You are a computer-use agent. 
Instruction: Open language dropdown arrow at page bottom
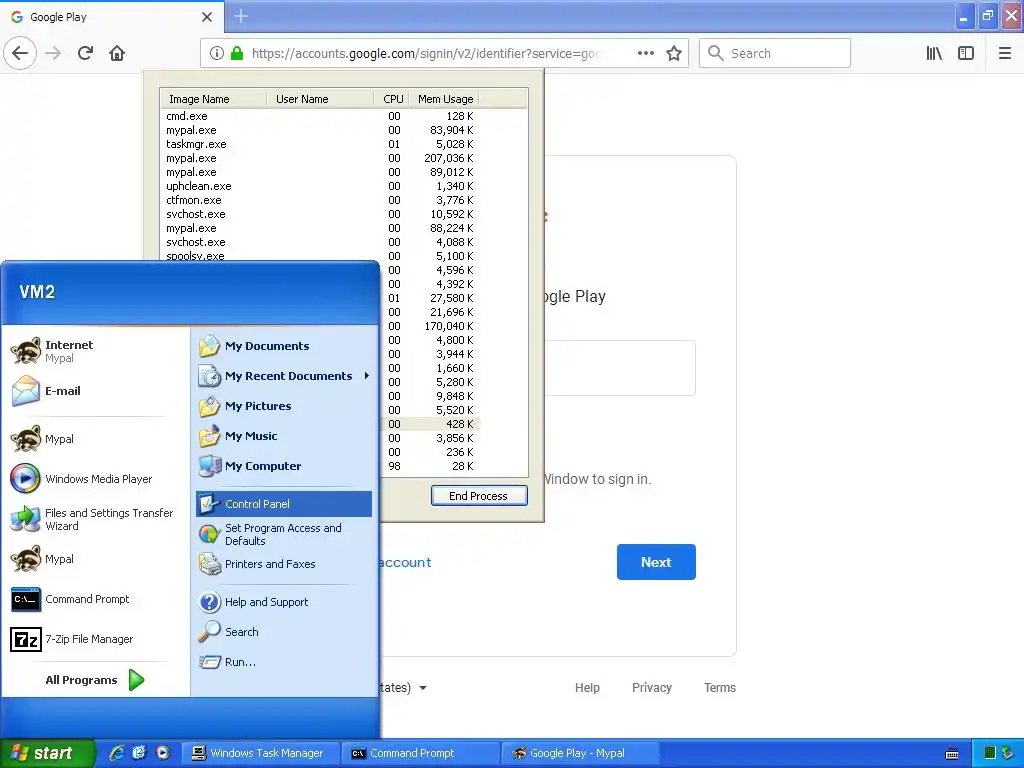click(423, 688)
